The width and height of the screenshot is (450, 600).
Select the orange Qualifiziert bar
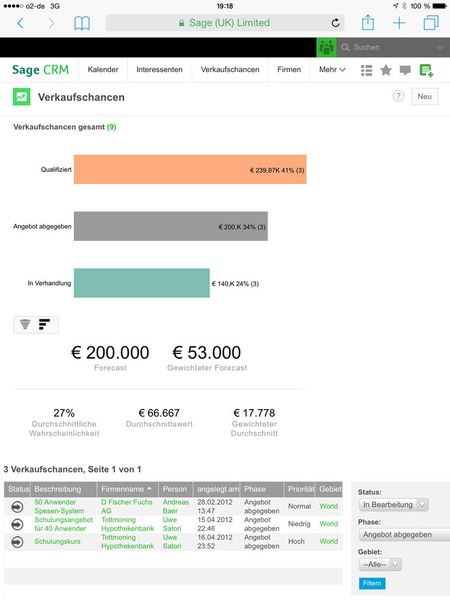click(190, 169)
